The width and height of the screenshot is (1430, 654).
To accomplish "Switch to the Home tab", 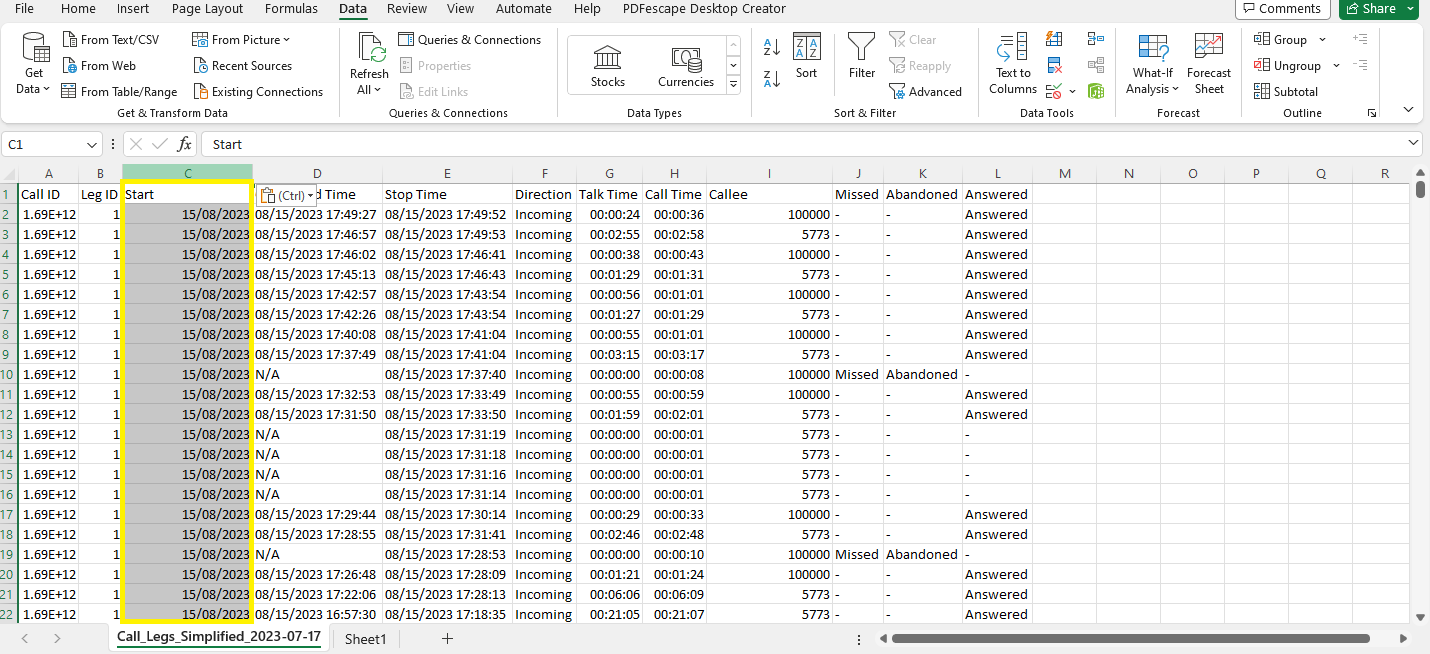I will [x=78, y=9].
